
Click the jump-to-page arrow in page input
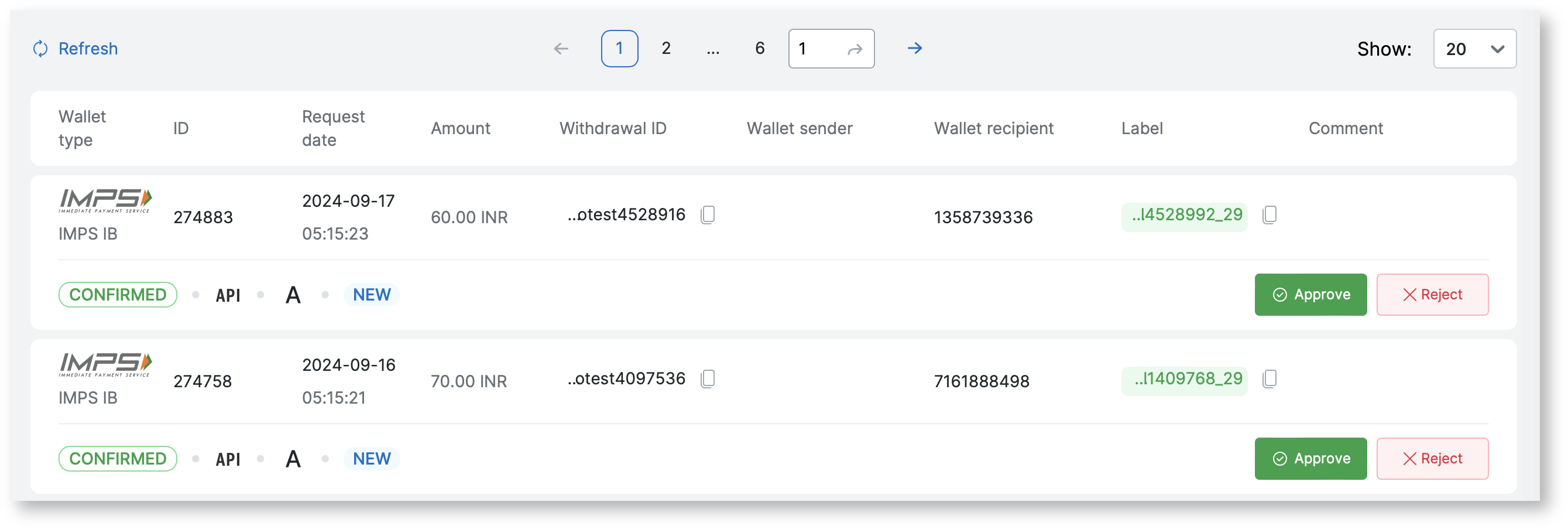click(855, 49)
